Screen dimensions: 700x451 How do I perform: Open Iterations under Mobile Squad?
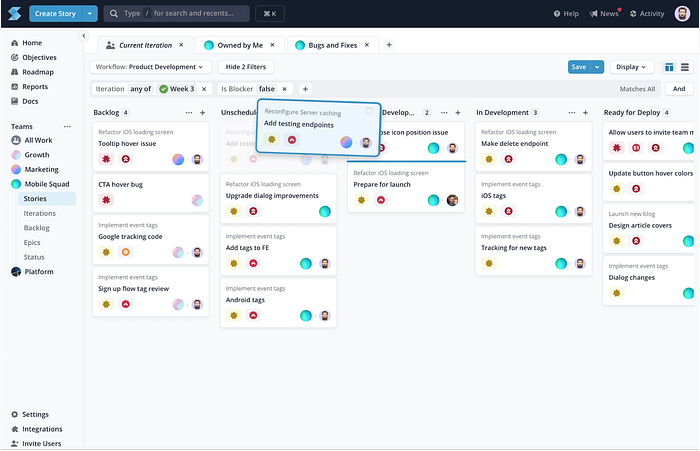point(39,213)
